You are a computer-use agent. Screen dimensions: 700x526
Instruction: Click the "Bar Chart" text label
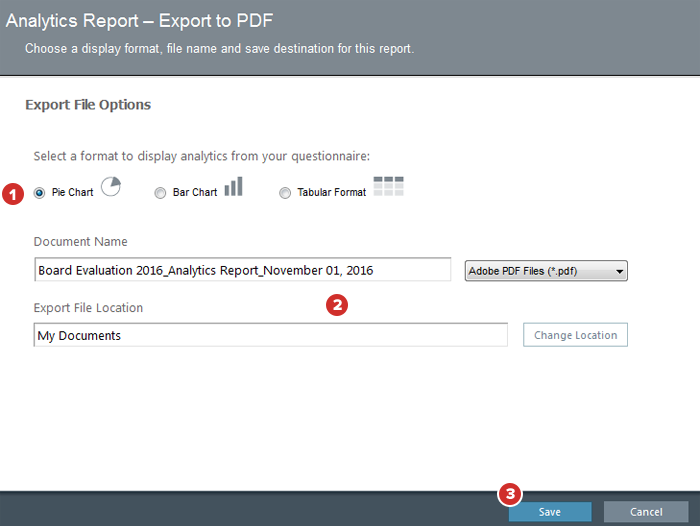(193, 193)
